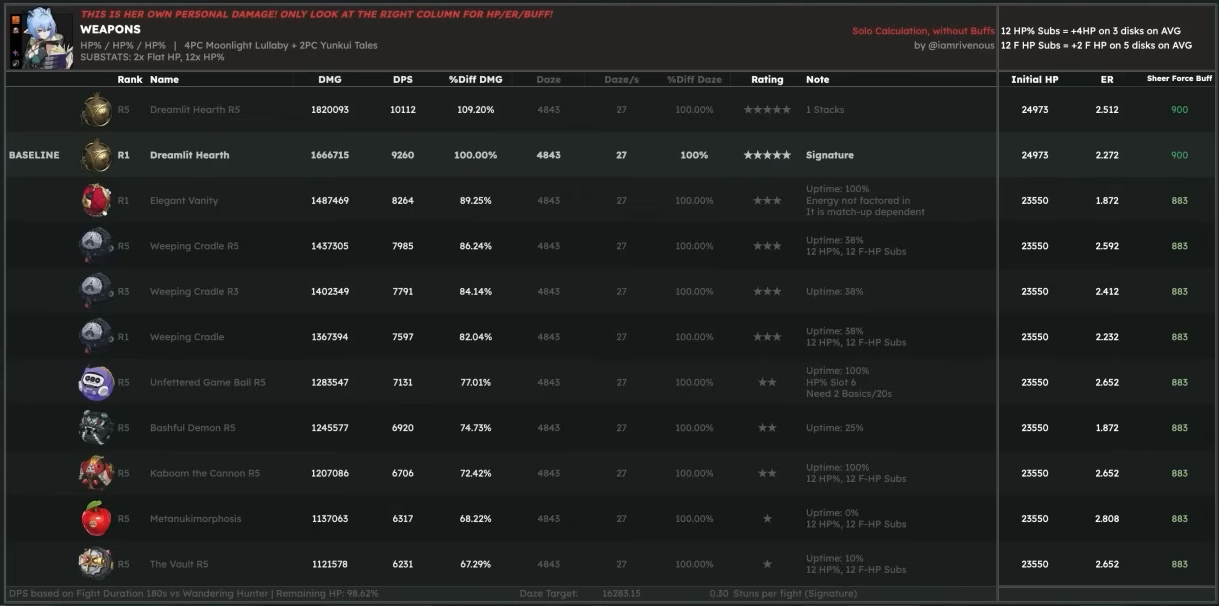Click the 1 Stacks note
The height and width of the screenshot is (606, 1219).
point(825,109)
